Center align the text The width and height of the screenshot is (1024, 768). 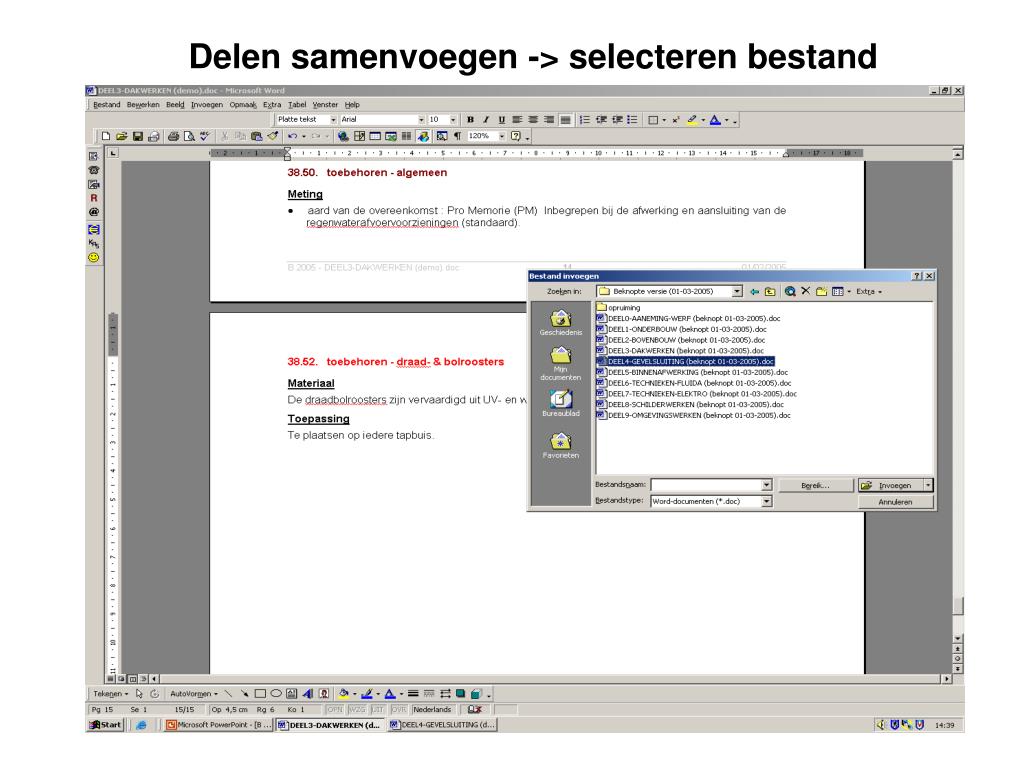[x=533, y=120]
